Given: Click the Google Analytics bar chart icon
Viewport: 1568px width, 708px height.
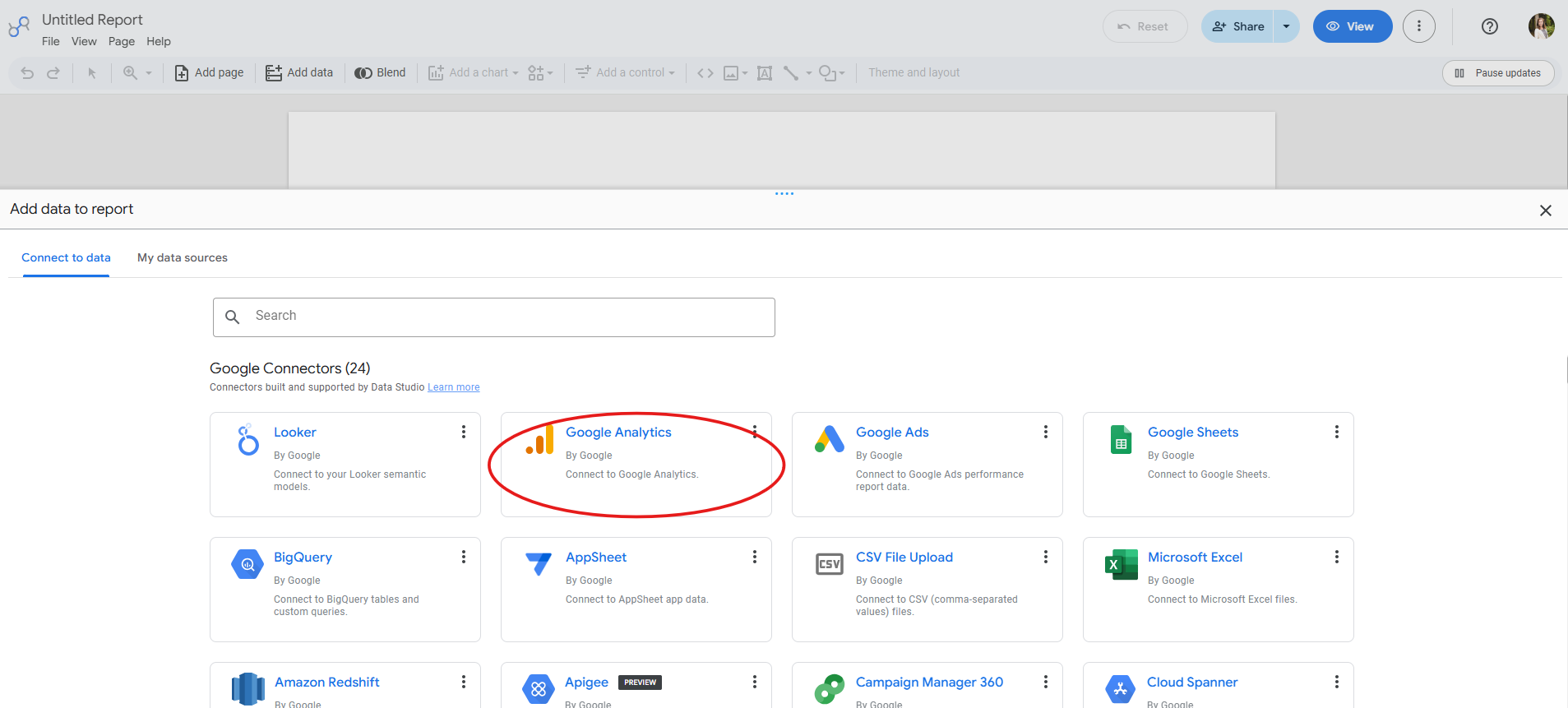Looking at the screenshot, I should [x=539, y=440].
